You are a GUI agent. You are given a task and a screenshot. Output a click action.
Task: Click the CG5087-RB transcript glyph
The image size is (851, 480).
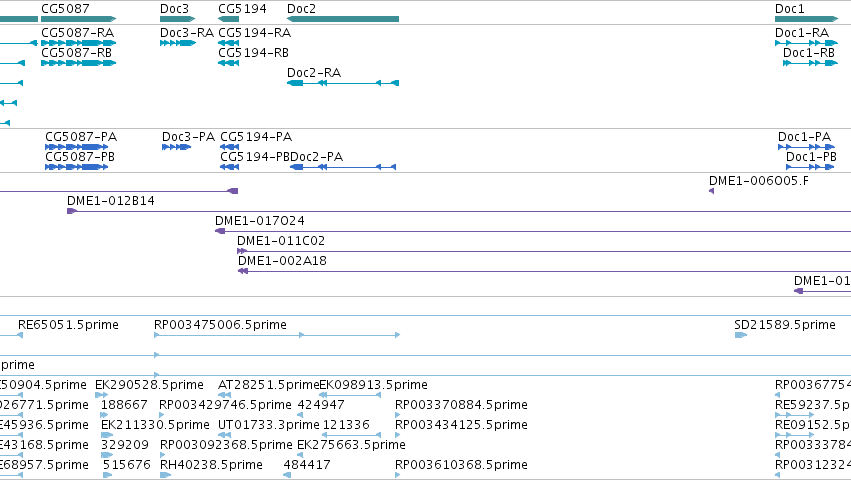click(x=79, y=63)
